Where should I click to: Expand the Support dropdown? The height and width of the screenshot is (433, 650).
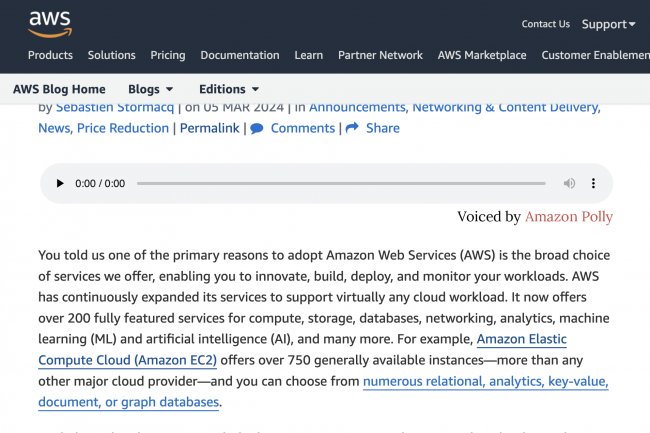[608, 24]
